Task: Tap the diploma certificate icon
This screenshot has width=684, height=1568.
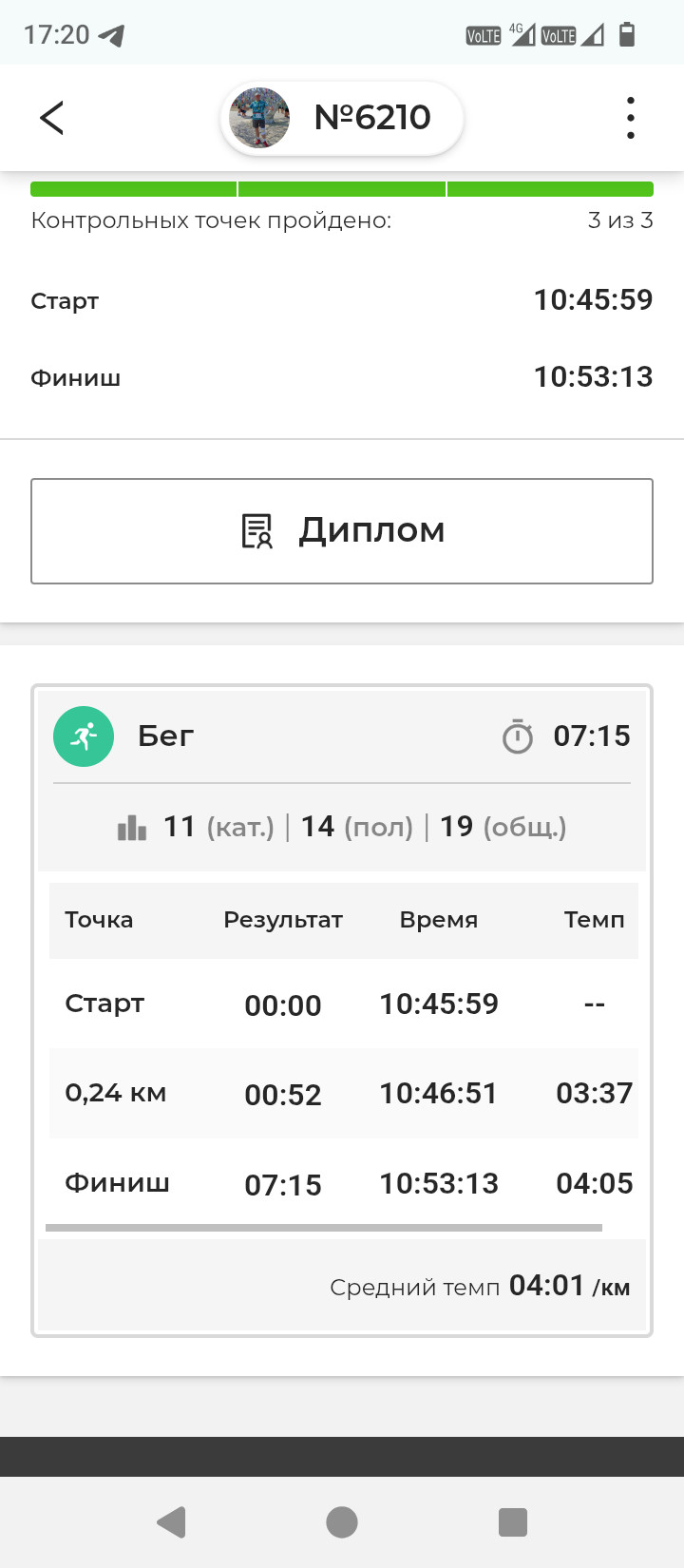Action: tap(256, 531)
